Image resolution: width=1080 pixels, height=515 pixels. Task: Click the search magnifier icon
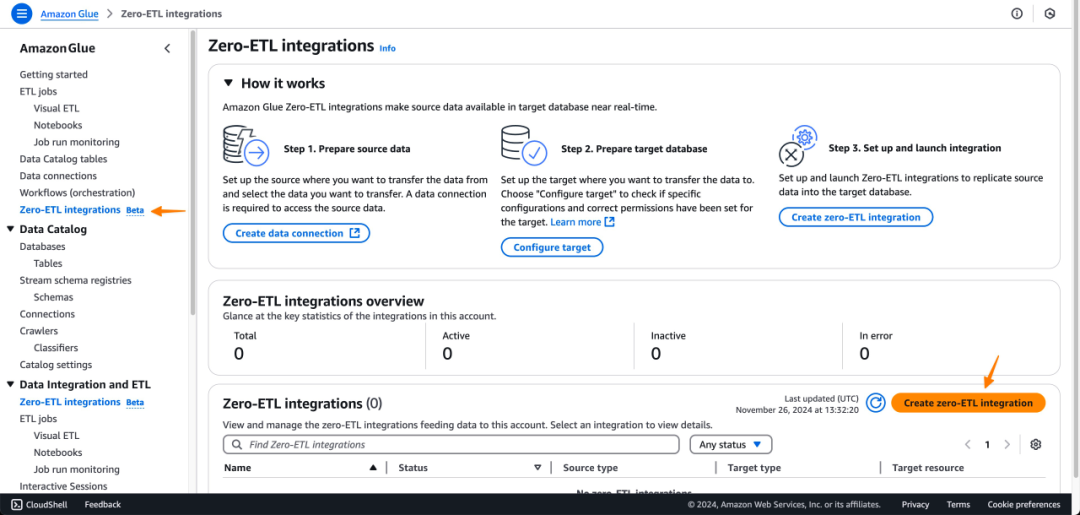click(x=238, y=445)
